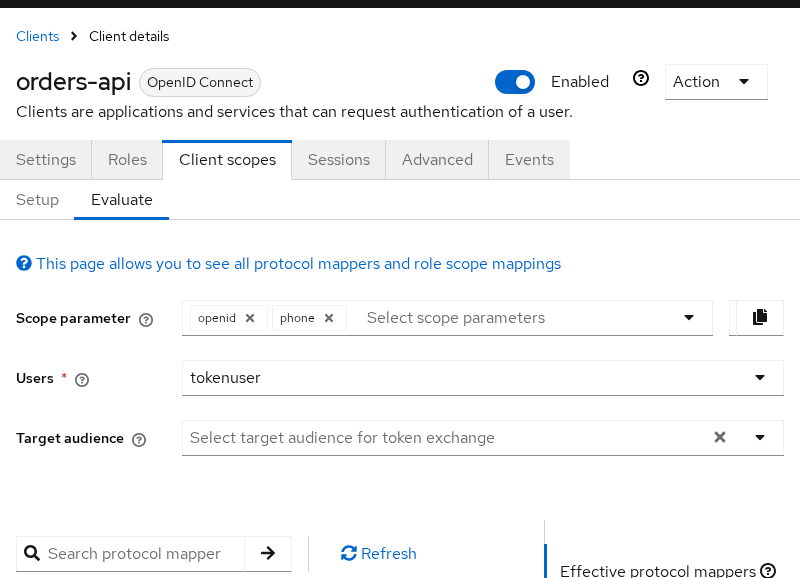This screenshot has height=578, width=800.
Task: Toggle the Enabled switch off
Action: click(x=515, y=82)
